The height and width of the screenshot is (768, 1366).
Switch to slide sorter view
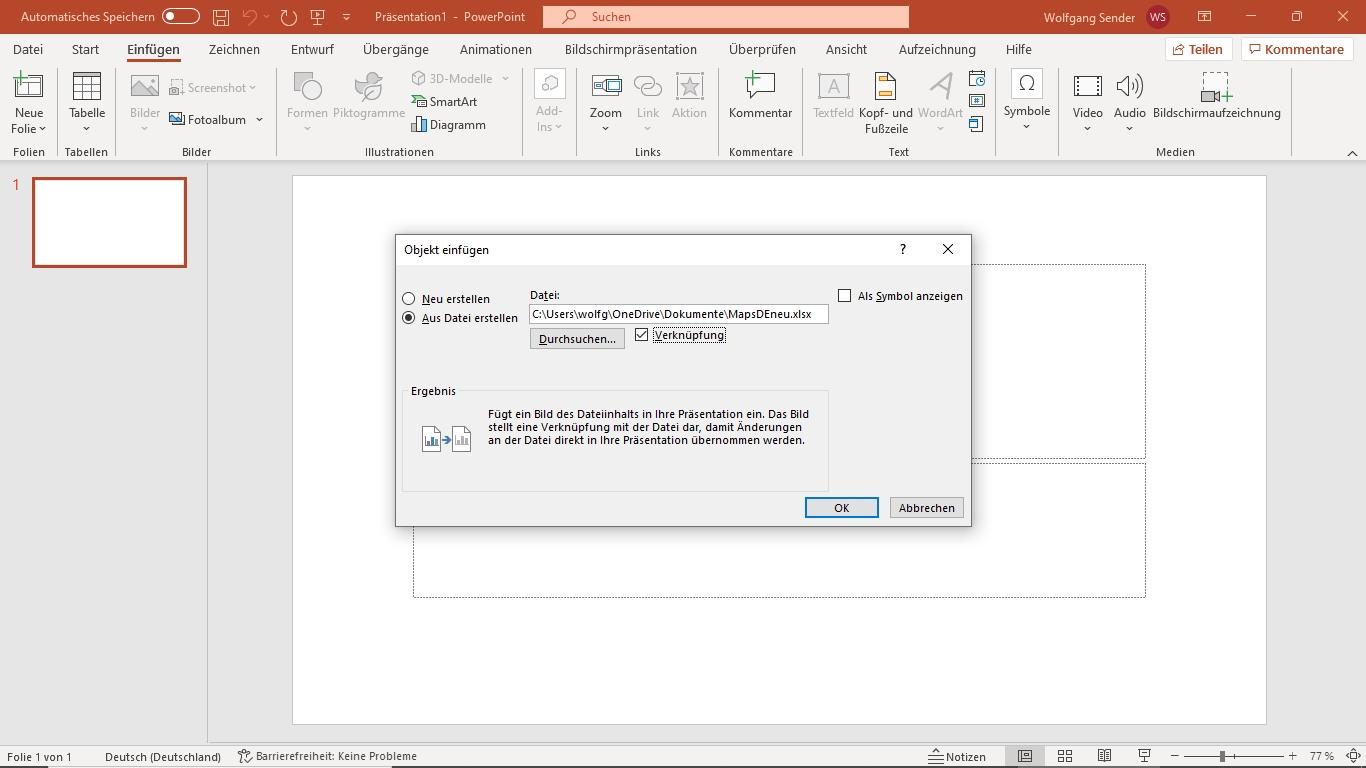(1065, 756)
